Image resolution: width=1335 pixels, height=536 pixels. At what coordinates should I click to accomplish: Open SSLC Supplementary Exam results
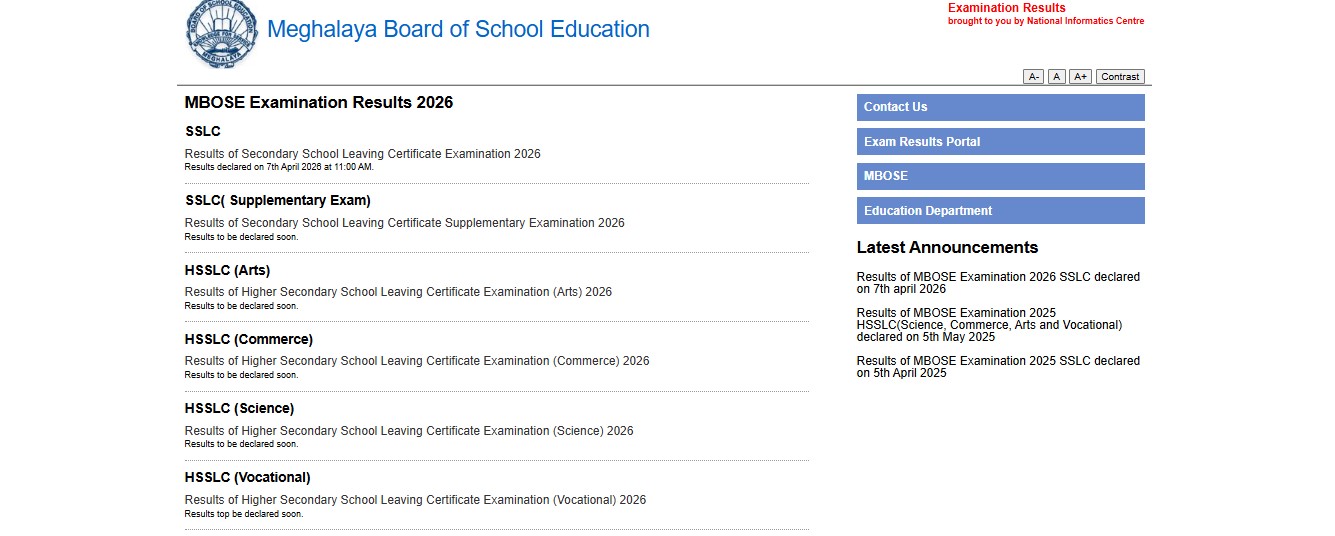coord(278,200)
